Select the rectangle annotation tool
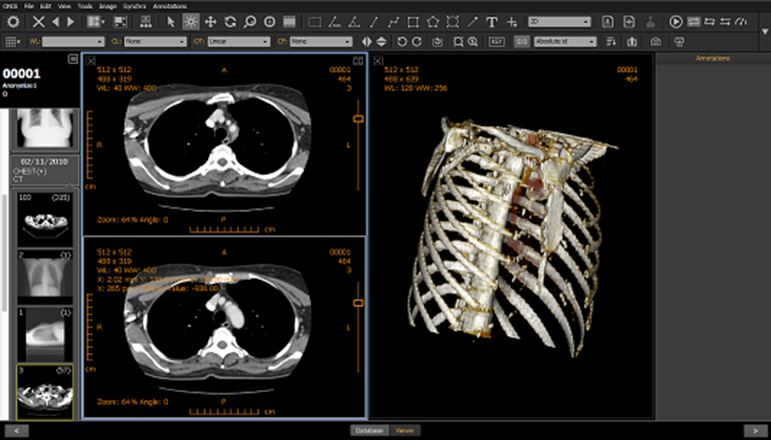The width and height of the screenshot is (771, 440). pyautogui.click(x=315, y=22)
